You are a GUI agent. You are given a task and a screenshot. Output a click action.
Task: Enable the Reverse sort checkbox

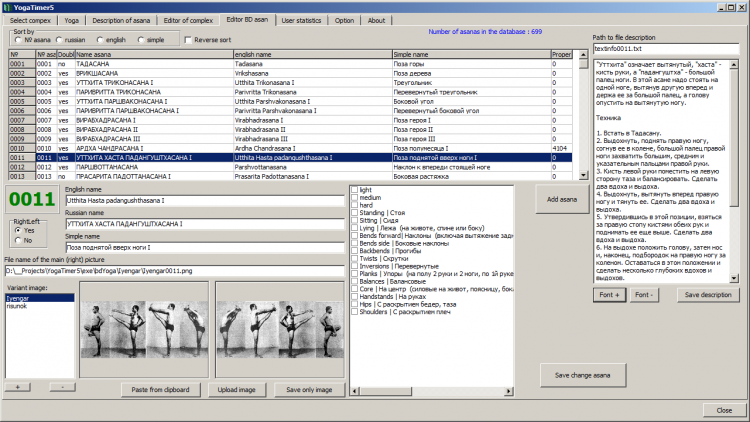[190, 40]
